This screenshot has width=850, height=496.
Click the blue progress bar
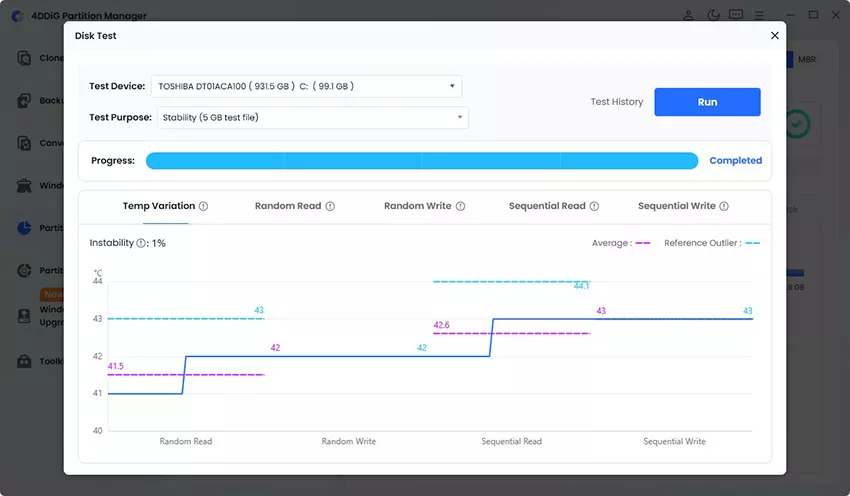tap(422, 160)
